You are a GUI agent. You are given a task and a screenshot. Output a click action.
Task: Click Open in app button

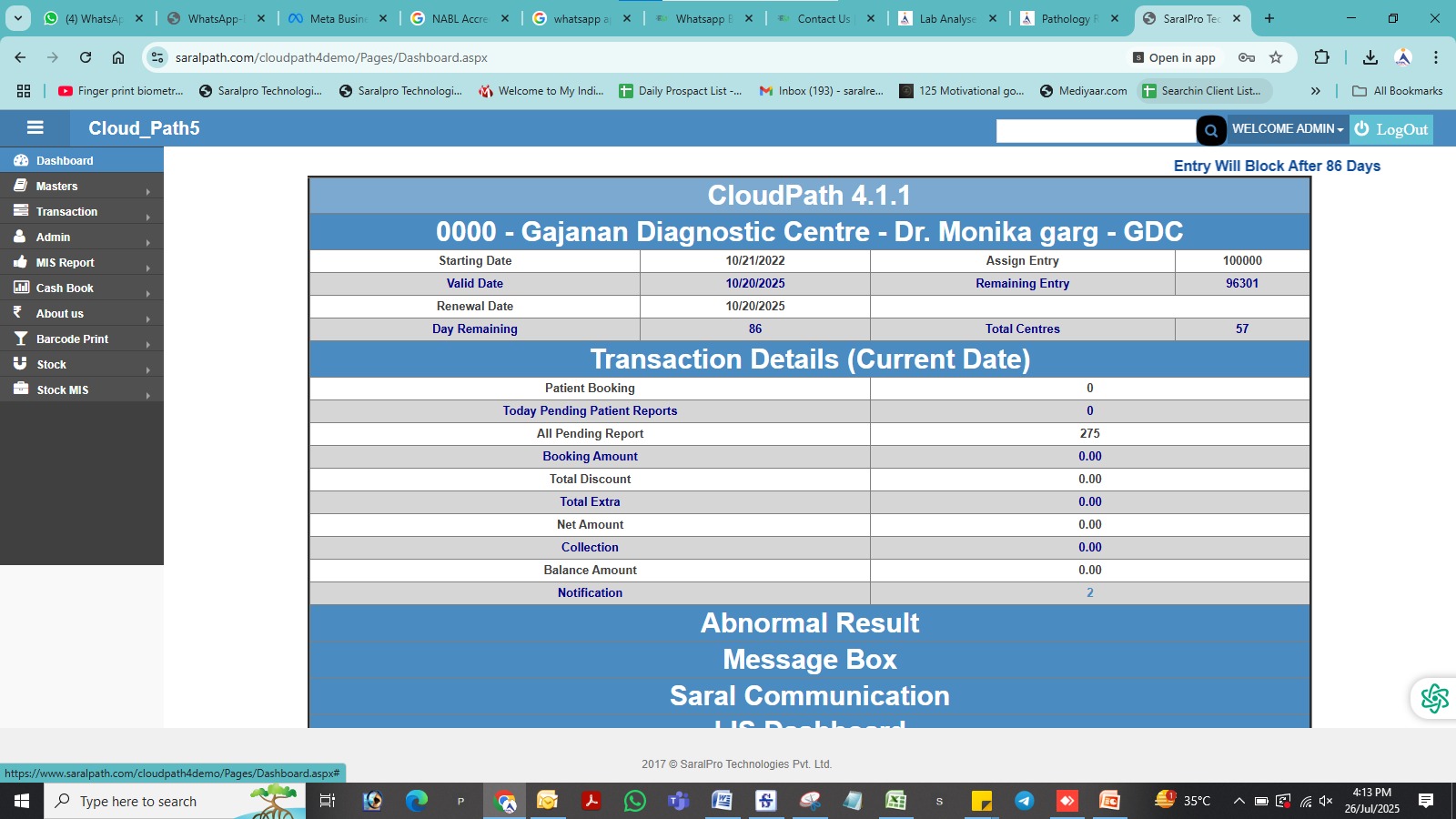coord(1174,57)
